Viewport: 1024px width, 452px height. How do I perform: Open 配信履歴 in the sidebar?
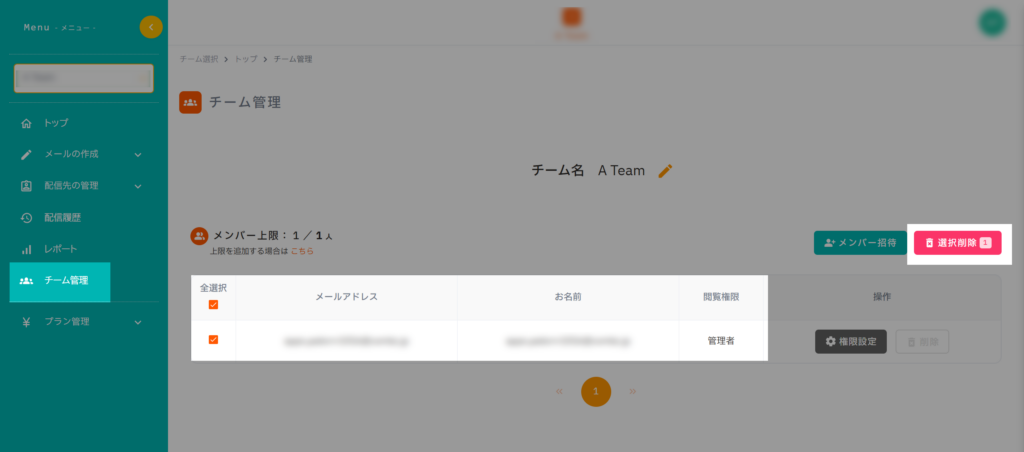(66, 217)
